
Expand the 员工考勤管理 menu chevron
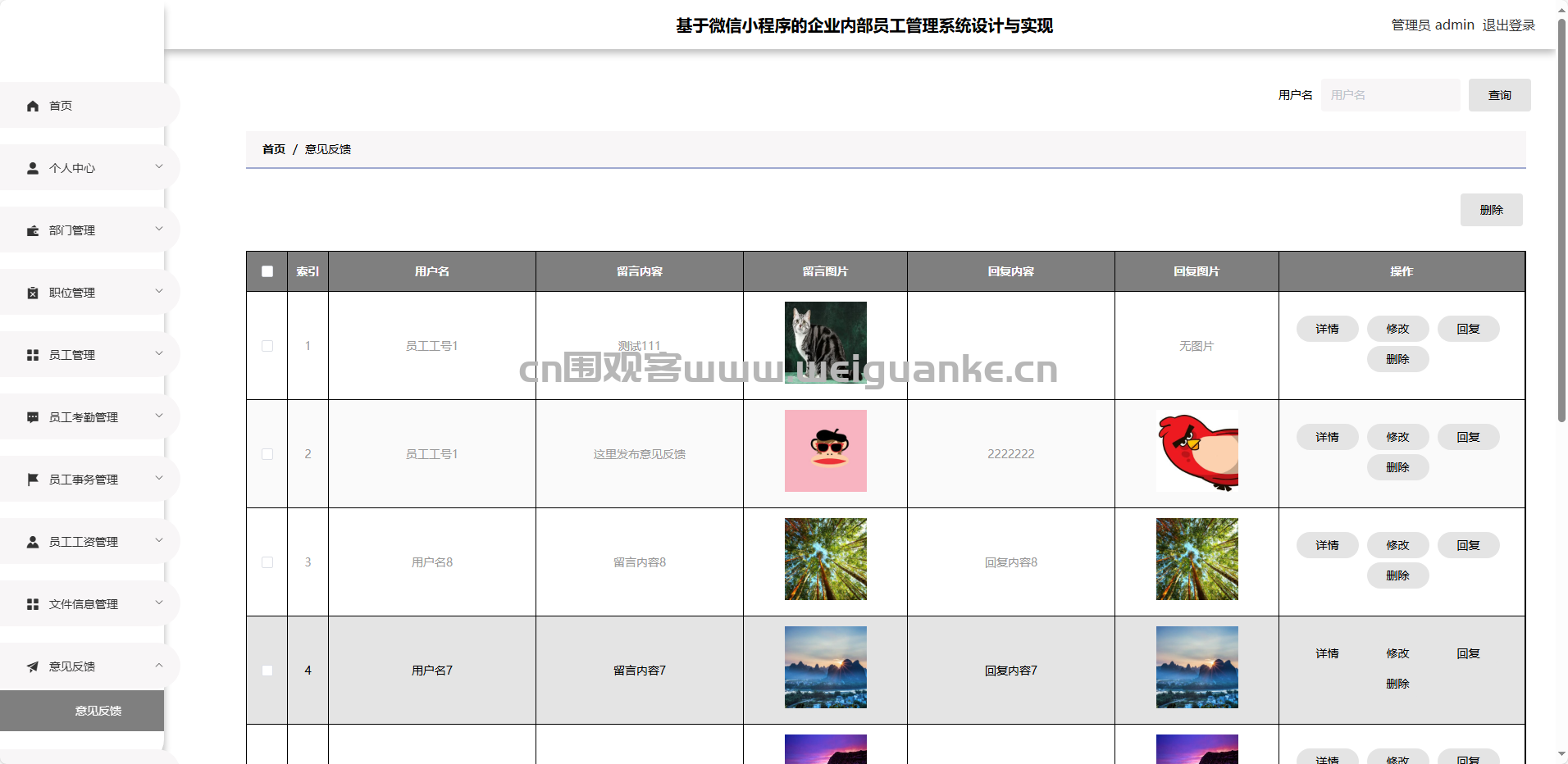[x=159, y=416]
